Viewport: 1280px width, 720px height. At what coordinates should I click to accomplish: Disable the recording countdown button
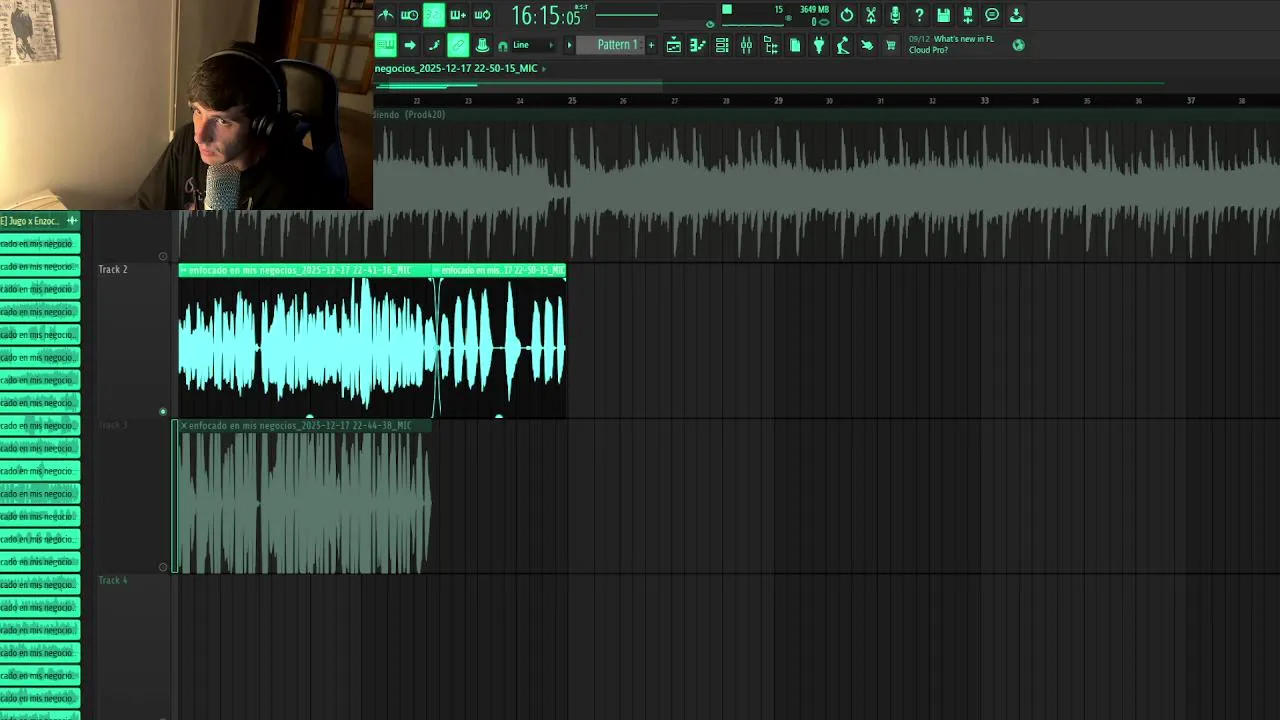pyautogui.click(x=433, y=15)
